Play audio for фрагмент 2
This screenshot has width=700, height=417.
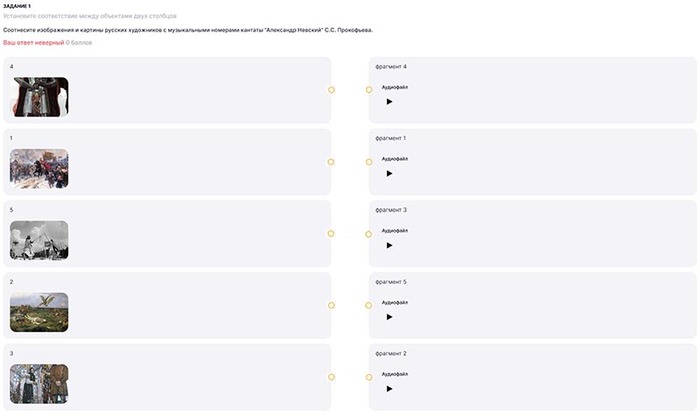pos(389,388)
